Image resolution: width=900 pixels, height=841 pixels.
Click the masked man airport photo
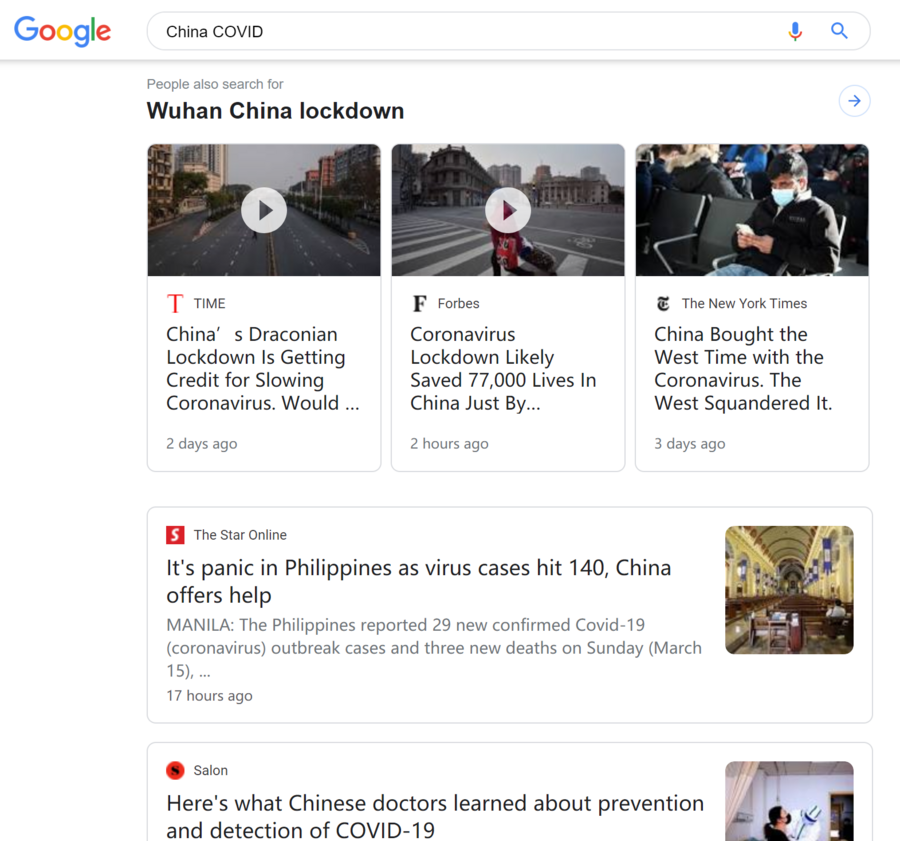752,210
